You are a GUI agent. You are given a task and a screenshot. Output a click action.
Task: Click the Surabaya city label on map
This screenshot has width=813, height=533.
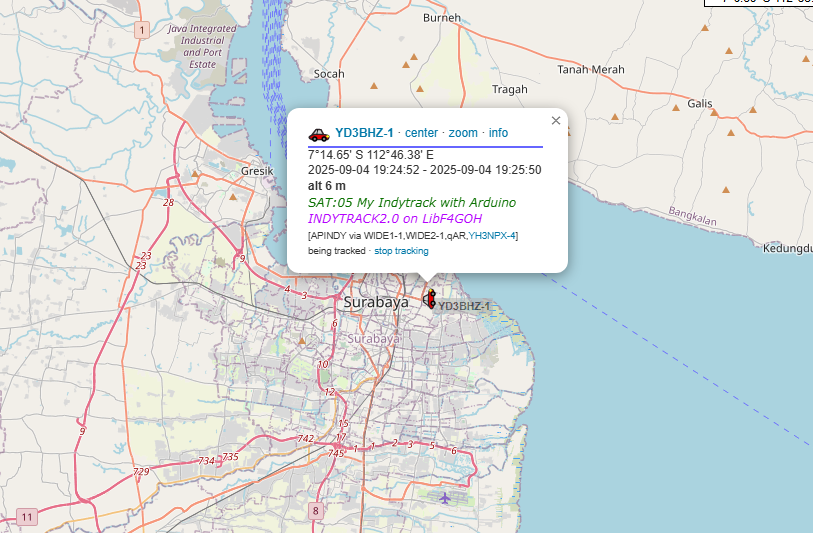(x=375, y=302)
